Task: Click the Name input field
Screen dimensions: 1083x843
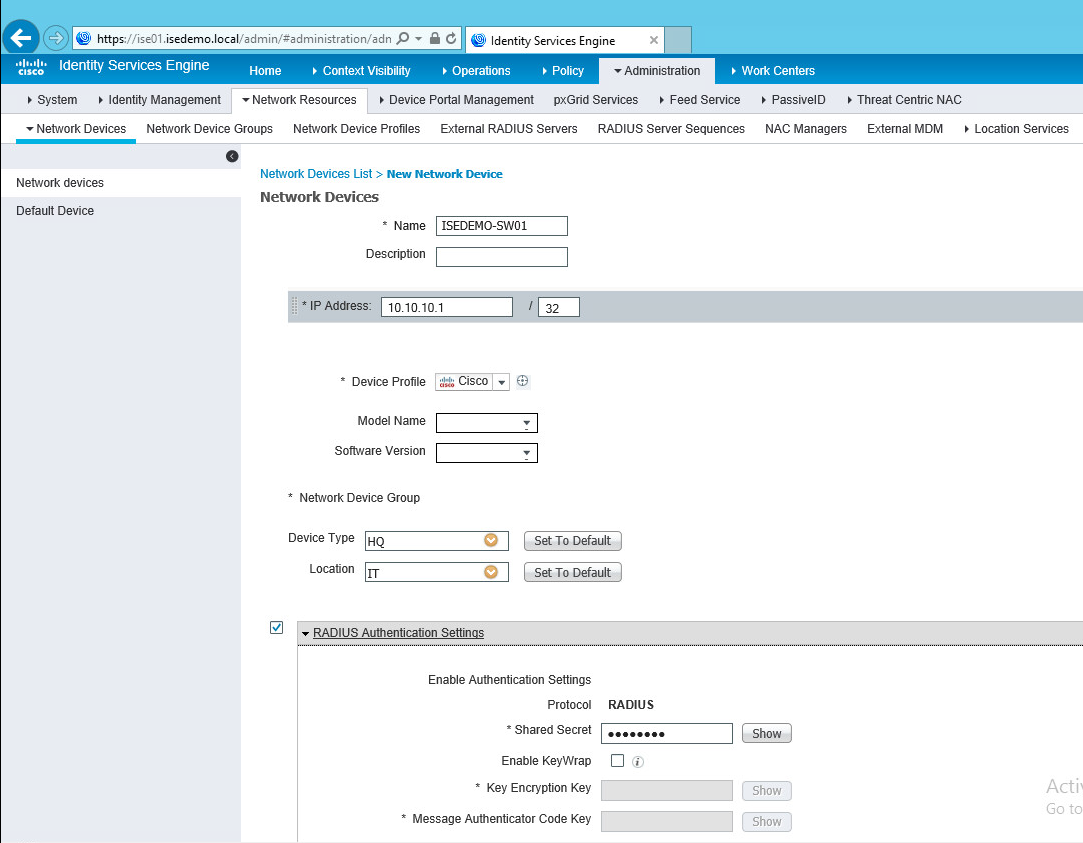Action: (501, 226)
